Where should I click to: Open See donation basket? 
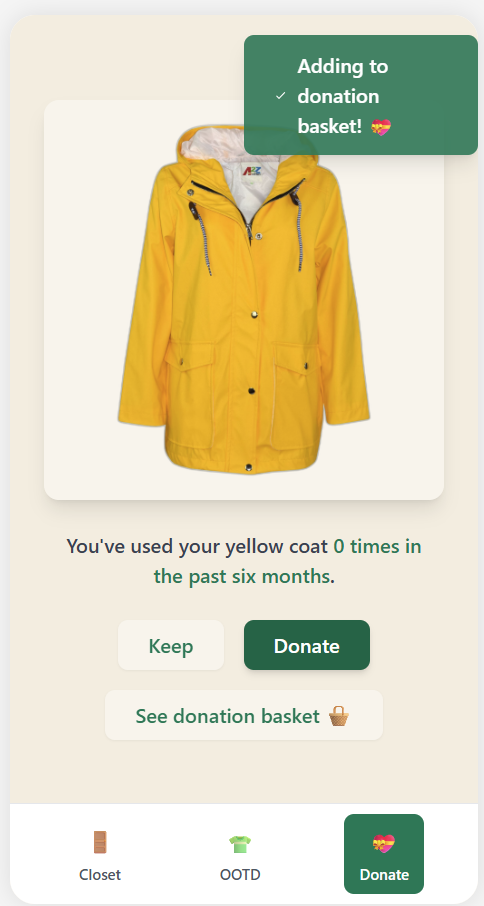[244, 715]
